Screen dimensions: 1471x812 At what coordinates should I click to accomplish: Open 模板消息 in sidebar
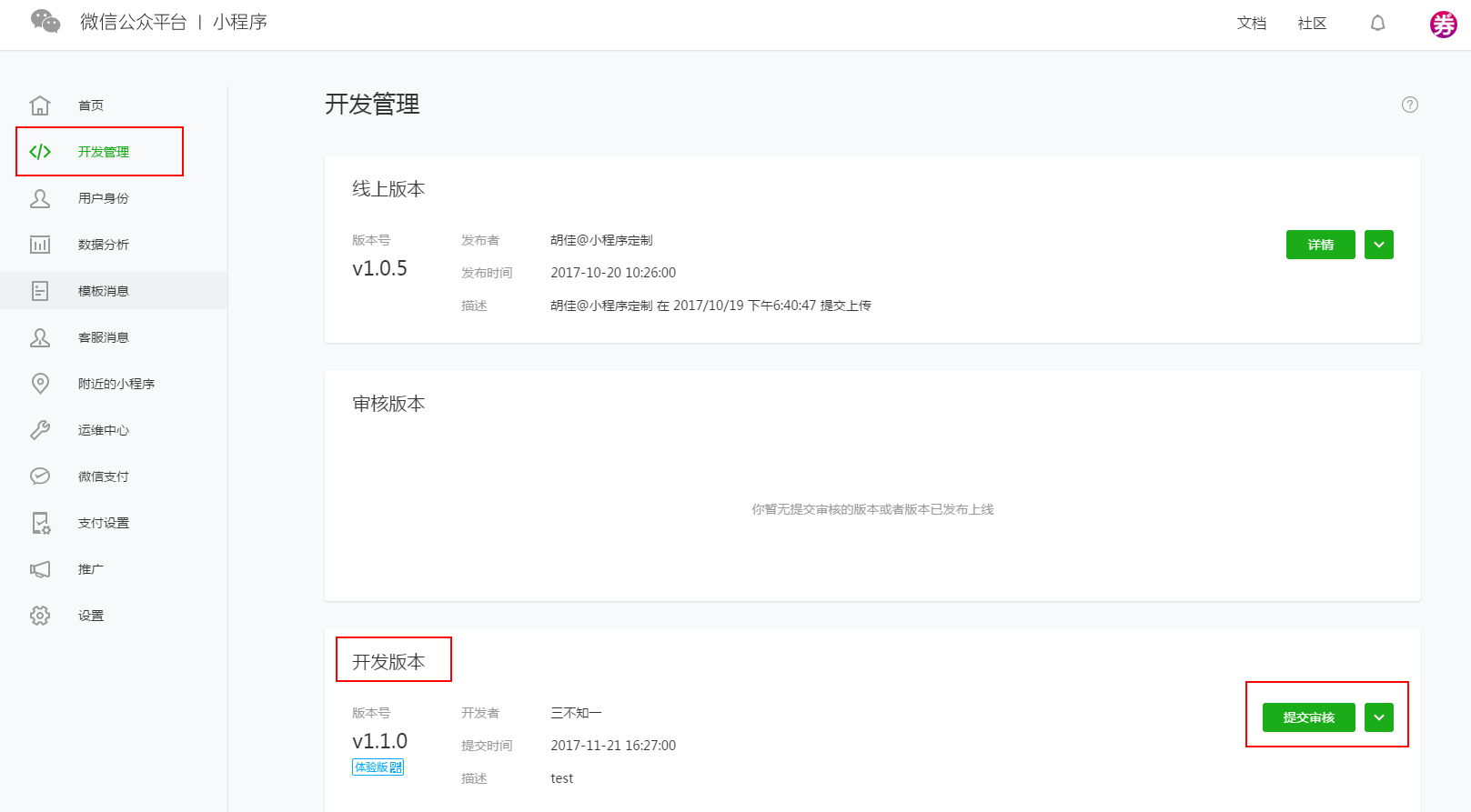[103, 291]
